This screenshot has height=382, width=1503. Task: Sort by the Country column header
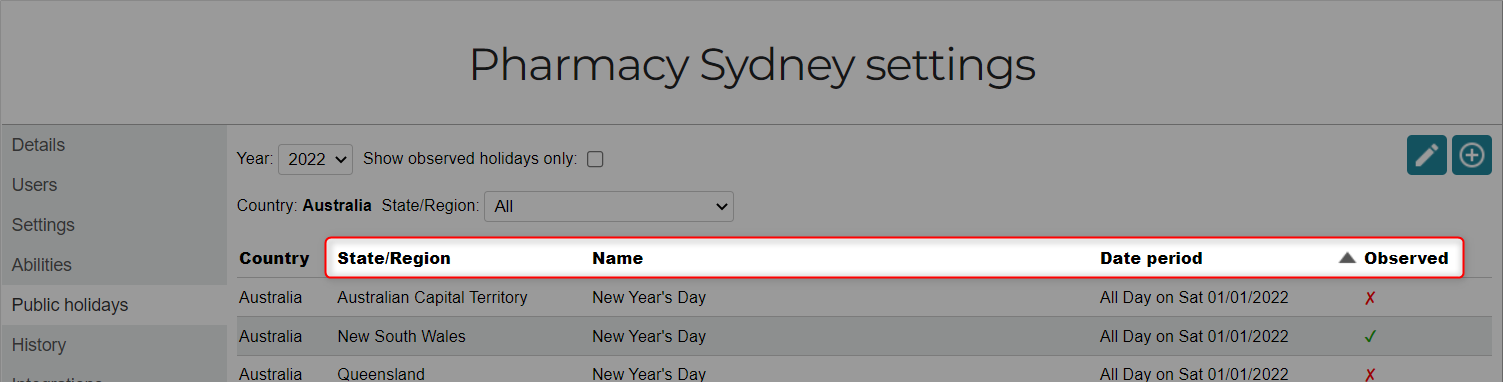click(x=274, y=258)
